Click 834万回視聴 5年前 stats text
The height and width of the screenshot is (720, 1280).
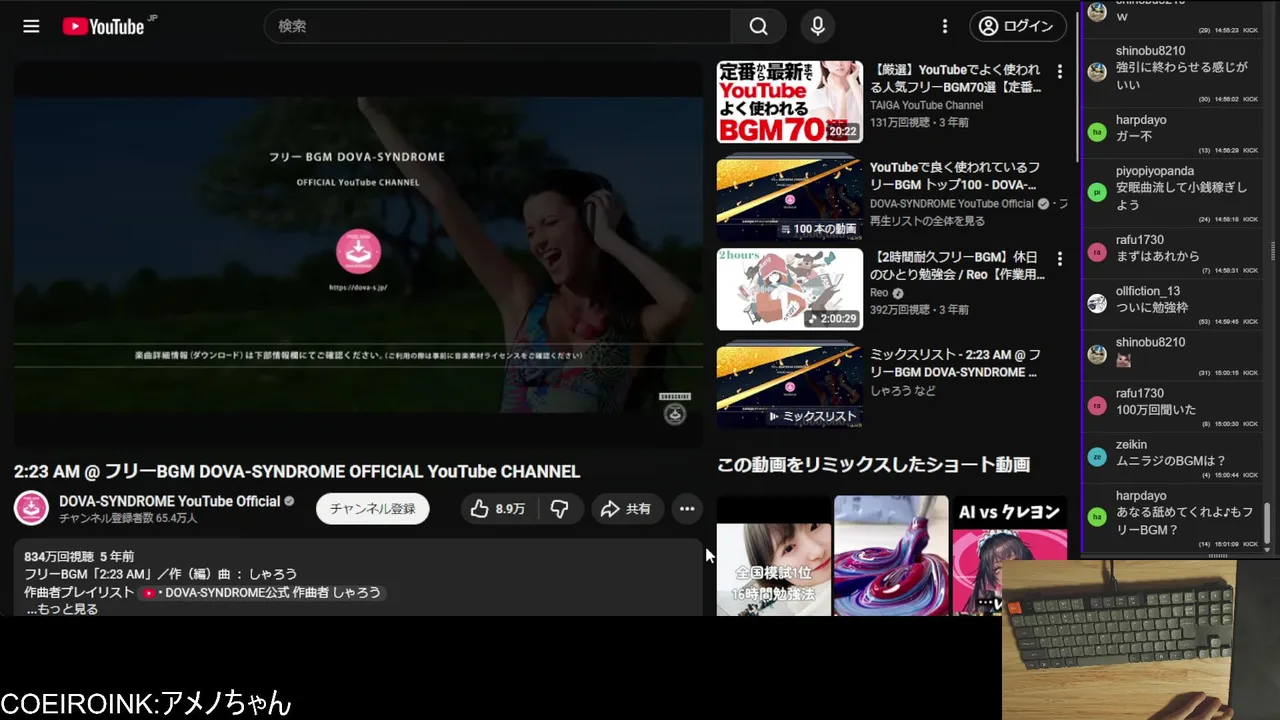pyautogui.click(x=79, y=556)
